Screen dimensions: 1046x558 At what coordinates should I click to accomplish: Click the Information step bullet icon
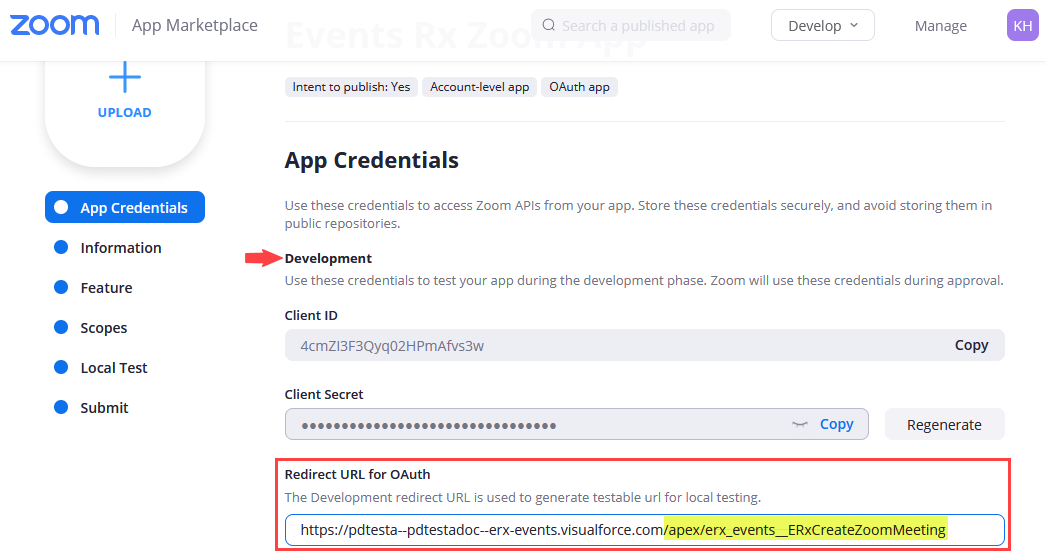(x=61, y=248)
